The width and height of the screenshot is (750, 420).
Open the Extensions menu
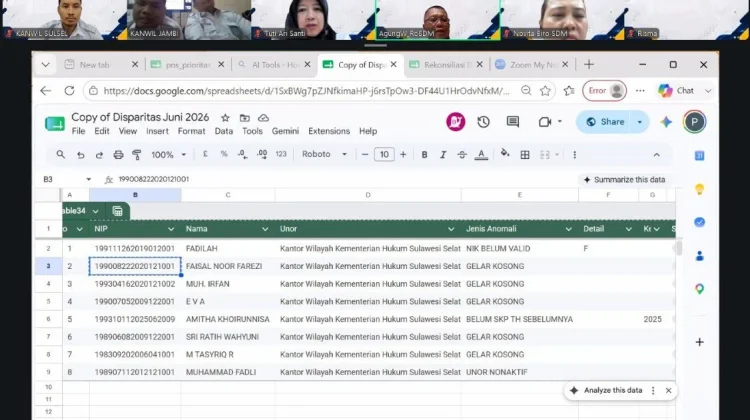[x=329, y=131]
